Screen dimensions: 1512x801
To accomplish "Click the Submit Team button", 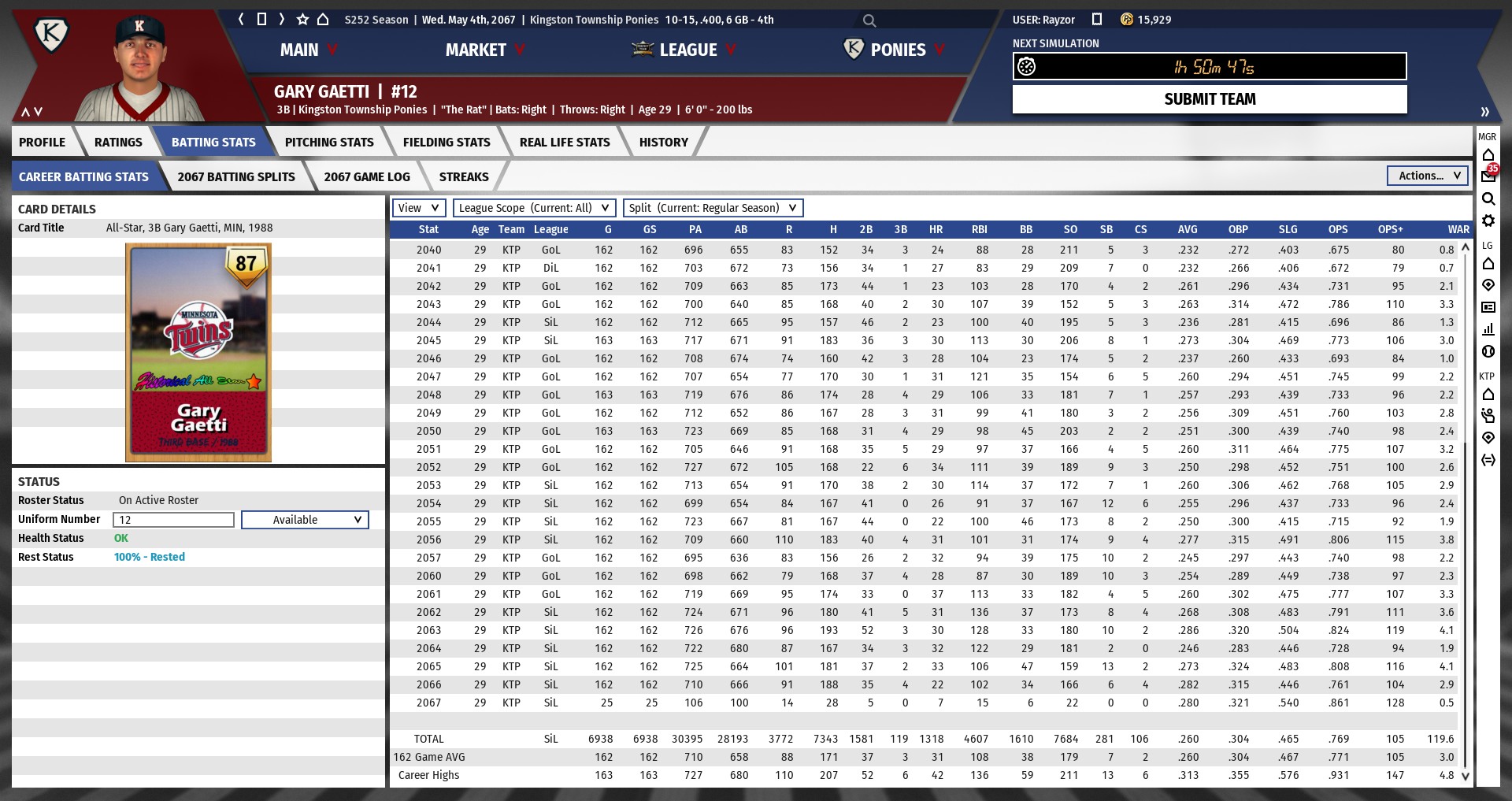I will 1209,98.
